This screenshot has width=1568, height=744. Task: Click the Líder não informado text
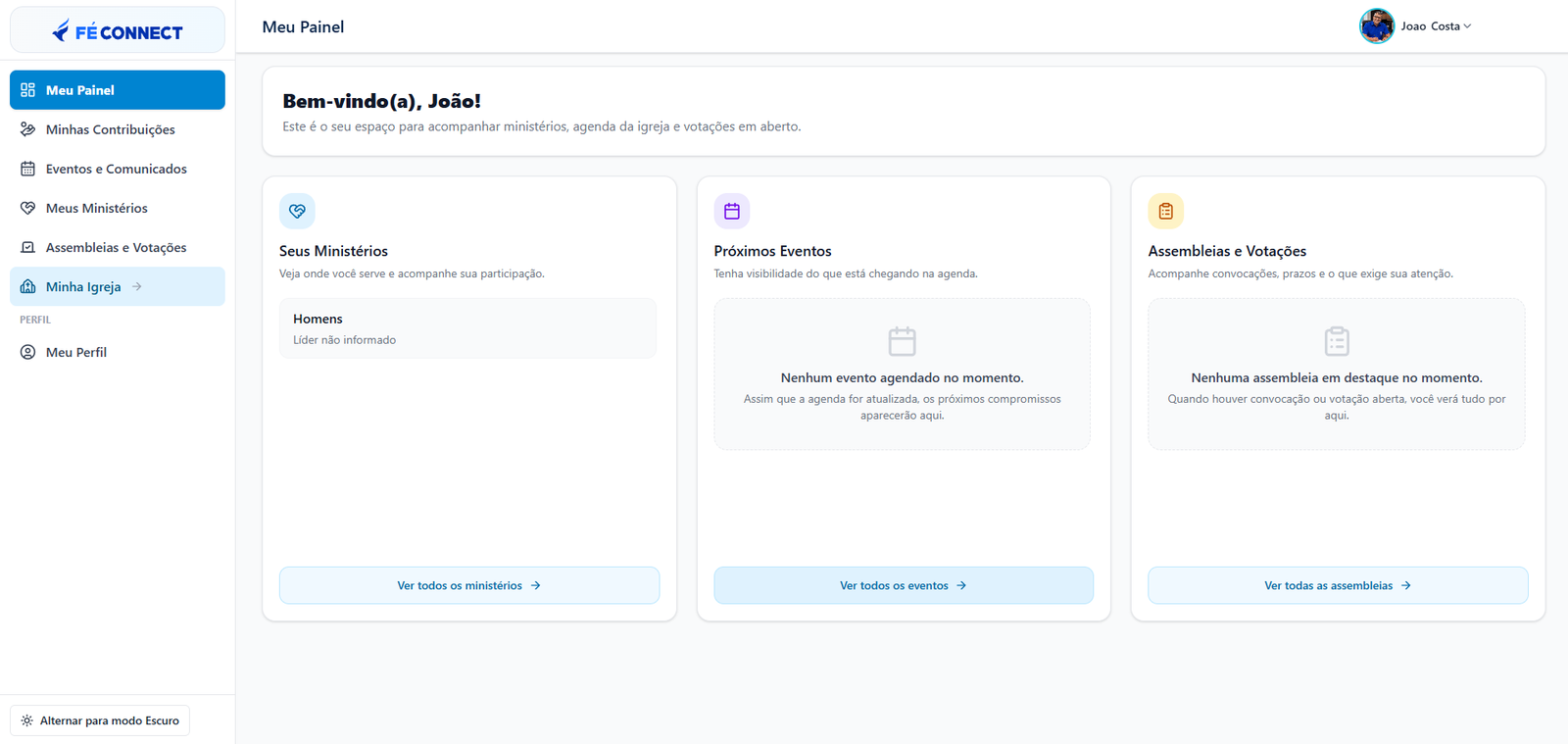coord(345,340)
